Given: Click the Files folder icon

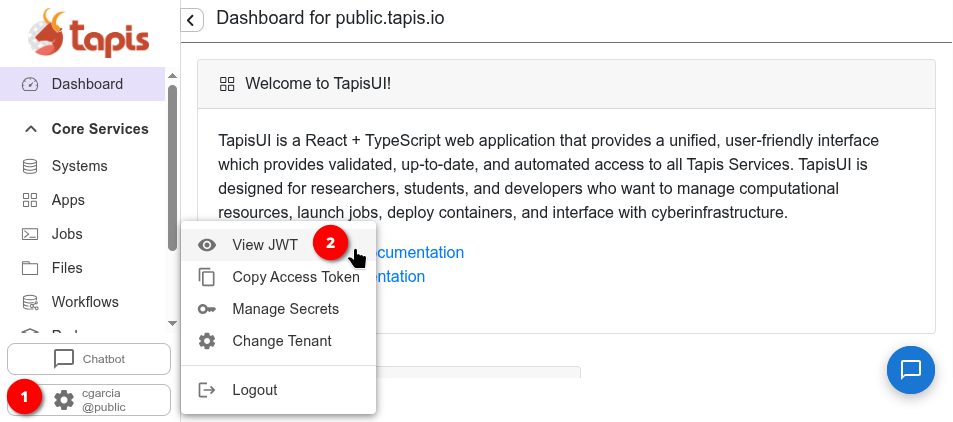Looking at the screenshot, I should pos(30,268).
